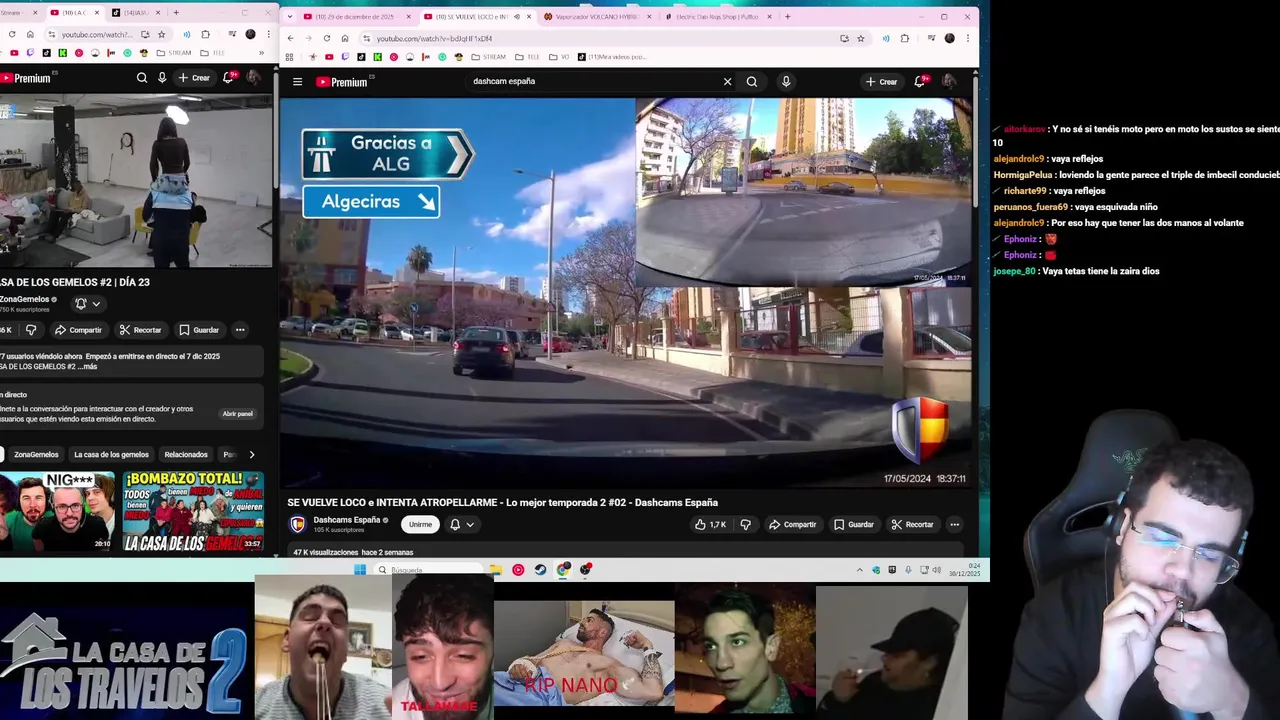
Task: Open '¡BOMBAZO TOTAL!' recommended video thumbnail
Action: point(193,512)
